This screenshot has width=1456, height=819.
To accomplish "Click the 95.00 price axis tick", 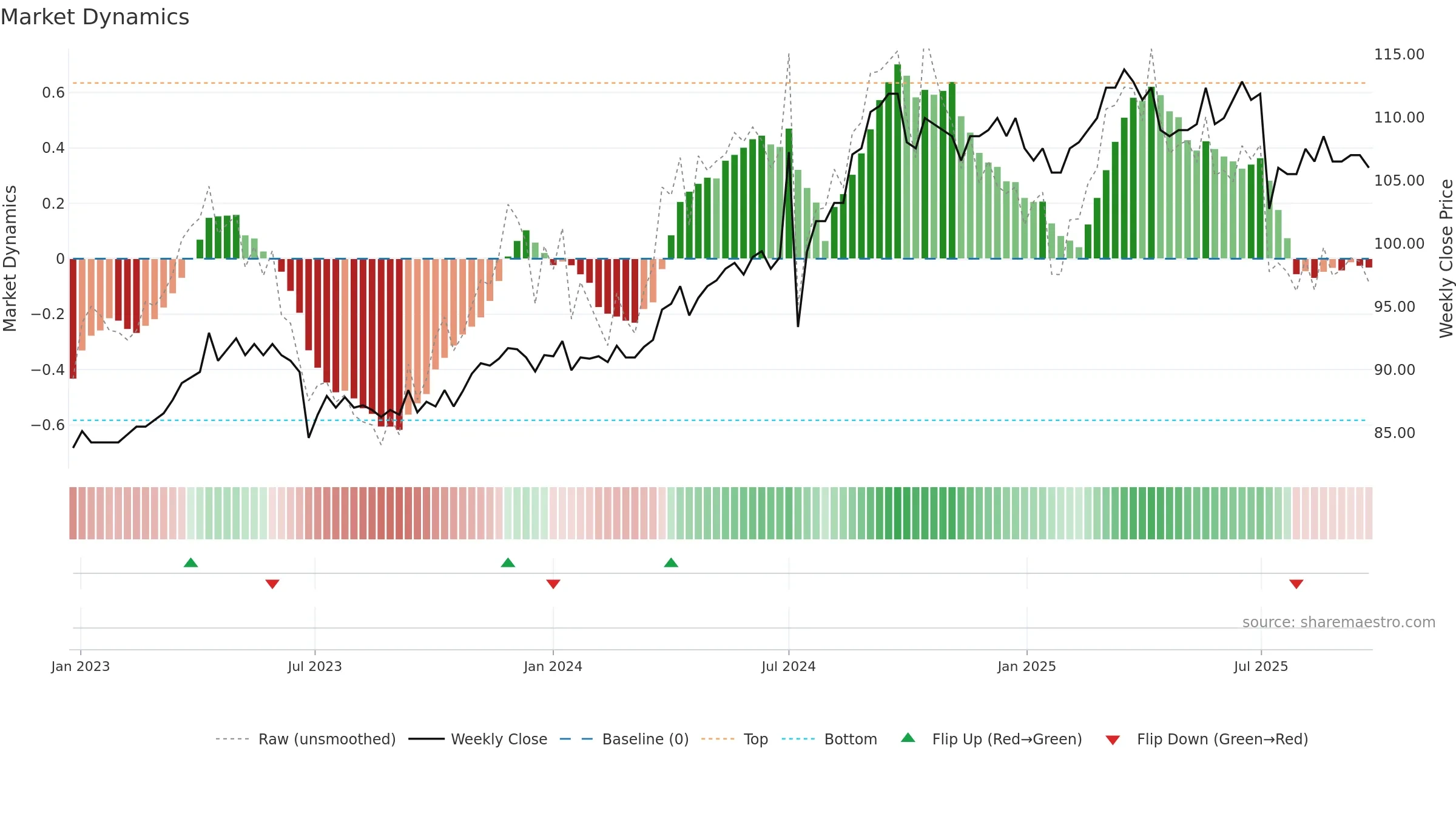I will (x=1395, y=306).
